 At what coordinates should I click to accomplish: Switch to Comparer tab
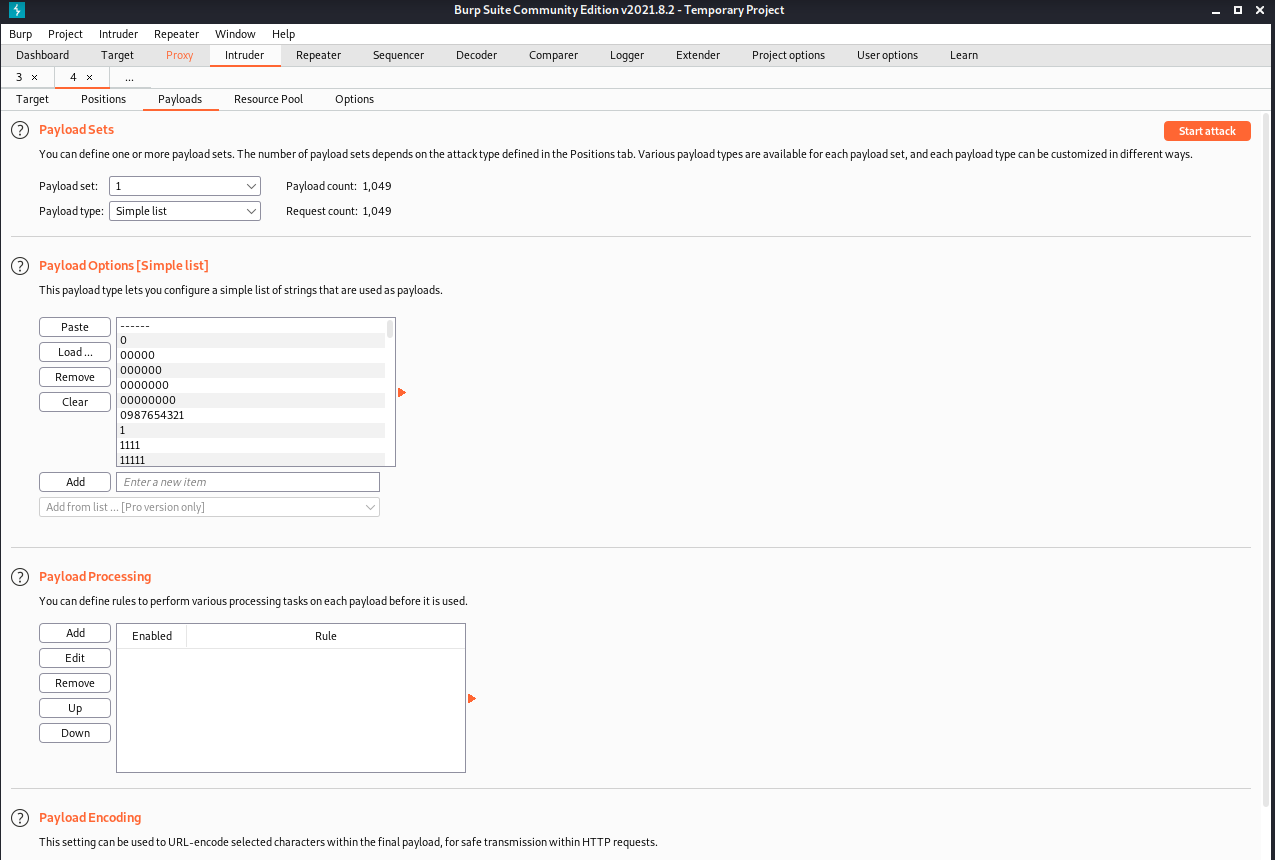click(x=554, y=55)
